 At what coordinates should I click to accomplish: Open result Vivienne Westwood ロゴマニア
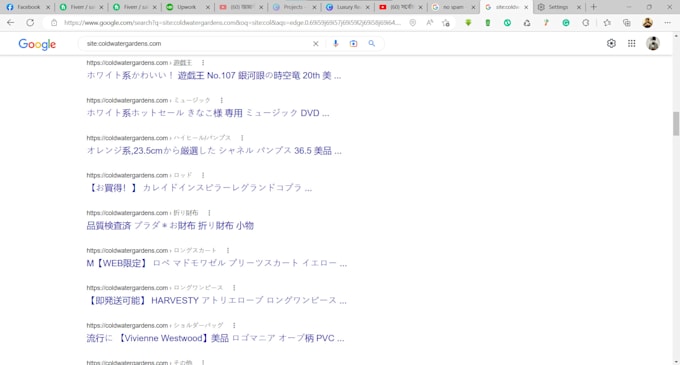tap(215, 338)
